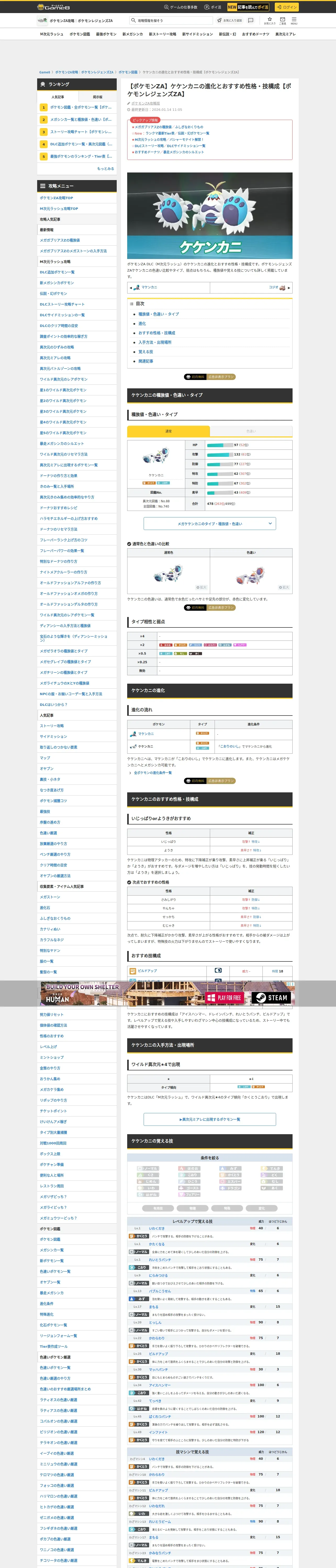Open the マケンカニ link in the evolution table
The height and width of the screenshot is (1568, 336).
(x=146, y=734)
